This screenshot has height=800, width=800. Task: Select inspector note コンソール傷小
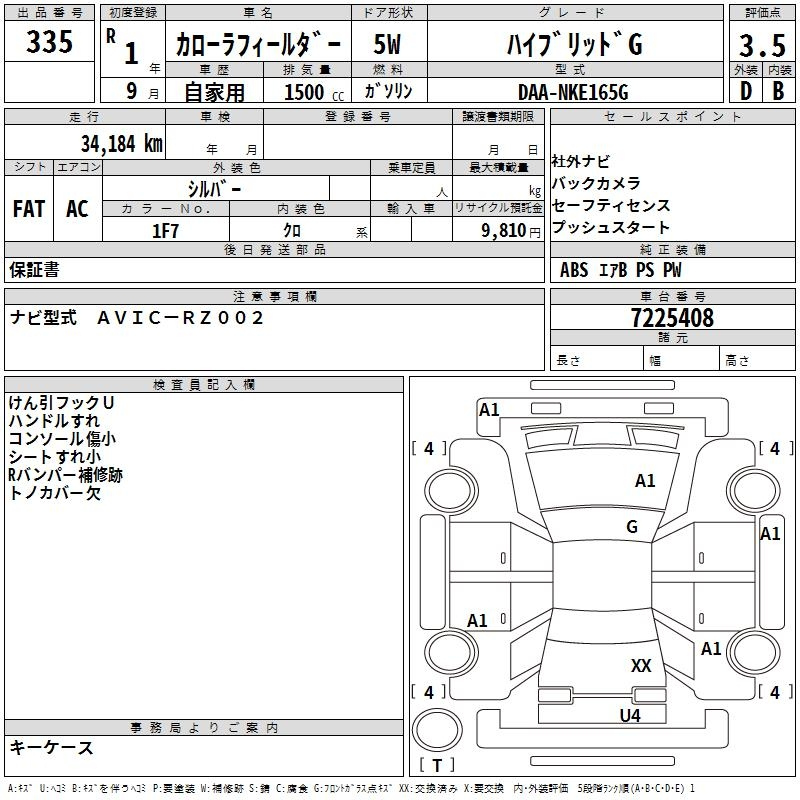[62, 439]
